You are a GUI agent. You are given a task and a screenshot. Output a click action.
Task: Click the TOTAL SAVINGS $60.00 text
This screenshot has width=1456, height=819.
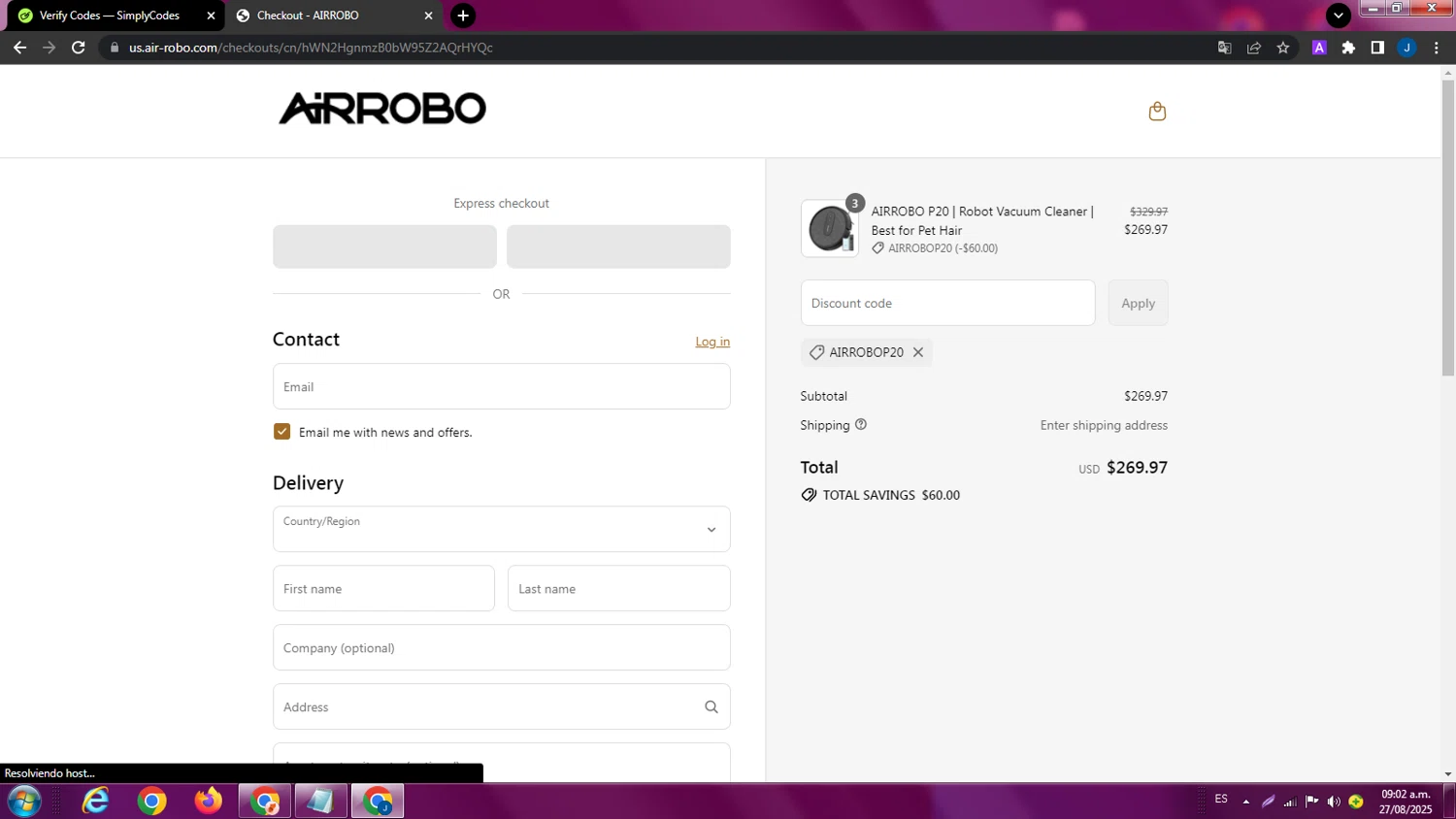[x=891, y=495]
